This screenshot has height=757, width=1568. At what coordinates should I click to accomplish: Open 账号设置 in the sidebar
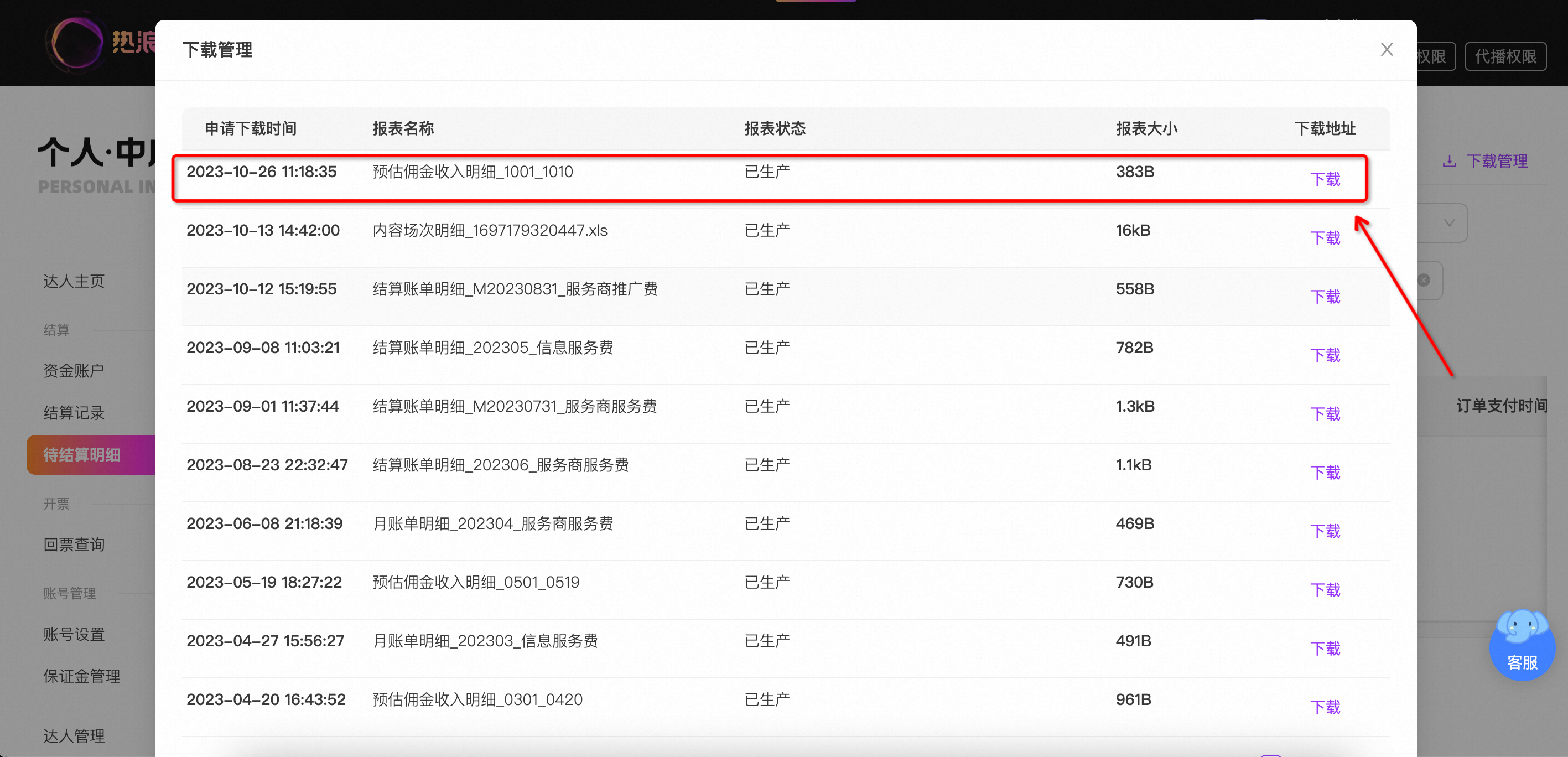pyautogui.click(x=74, y=635)
